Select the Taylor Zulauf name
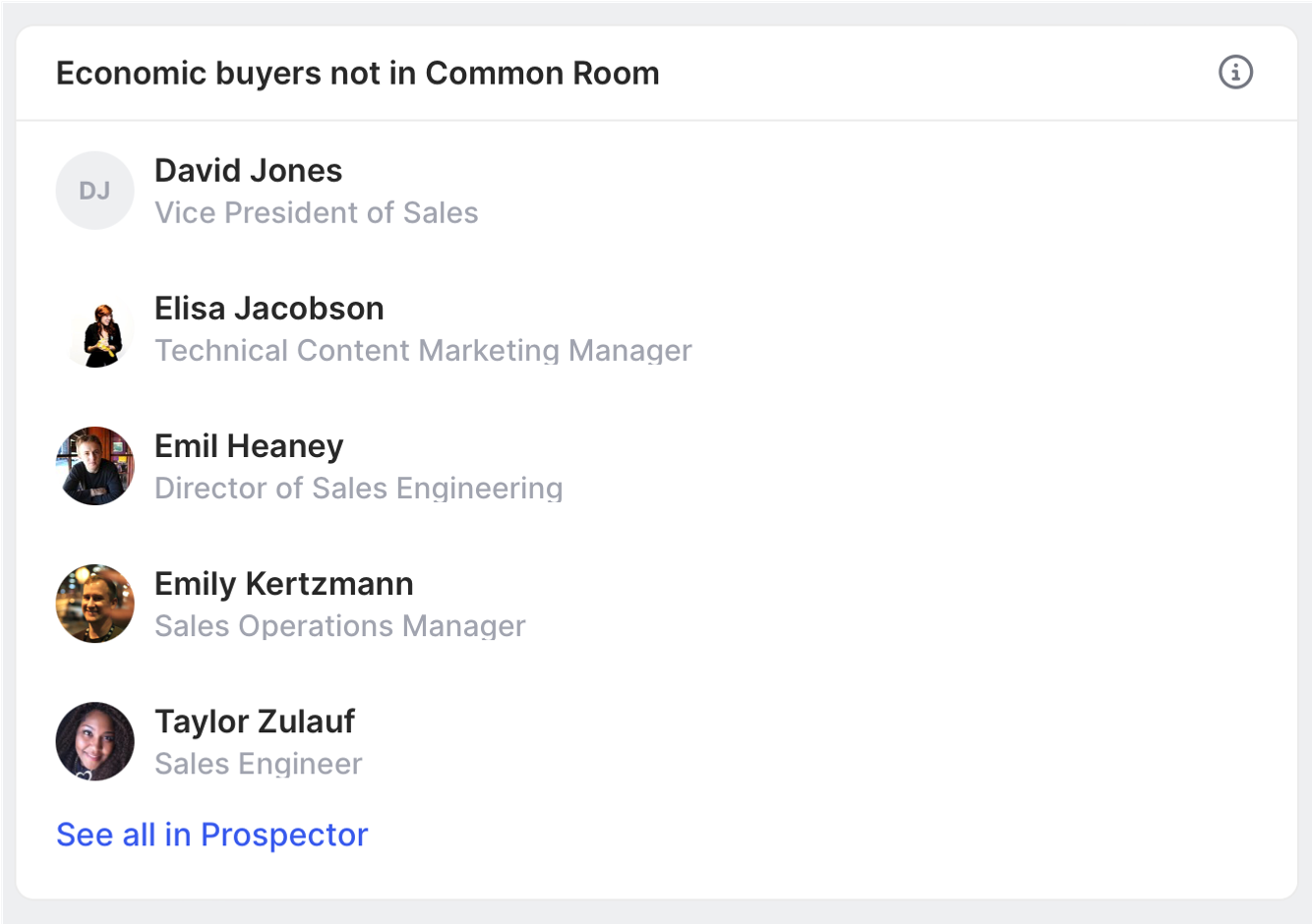The image size is (1312, 924). 254,722
